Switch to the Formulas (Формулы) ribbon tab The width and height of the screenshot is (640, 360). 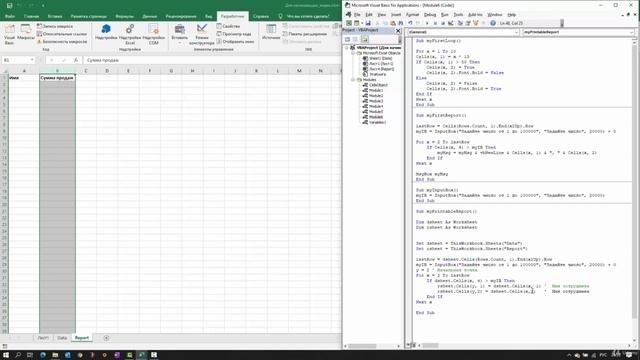(124, 16)
